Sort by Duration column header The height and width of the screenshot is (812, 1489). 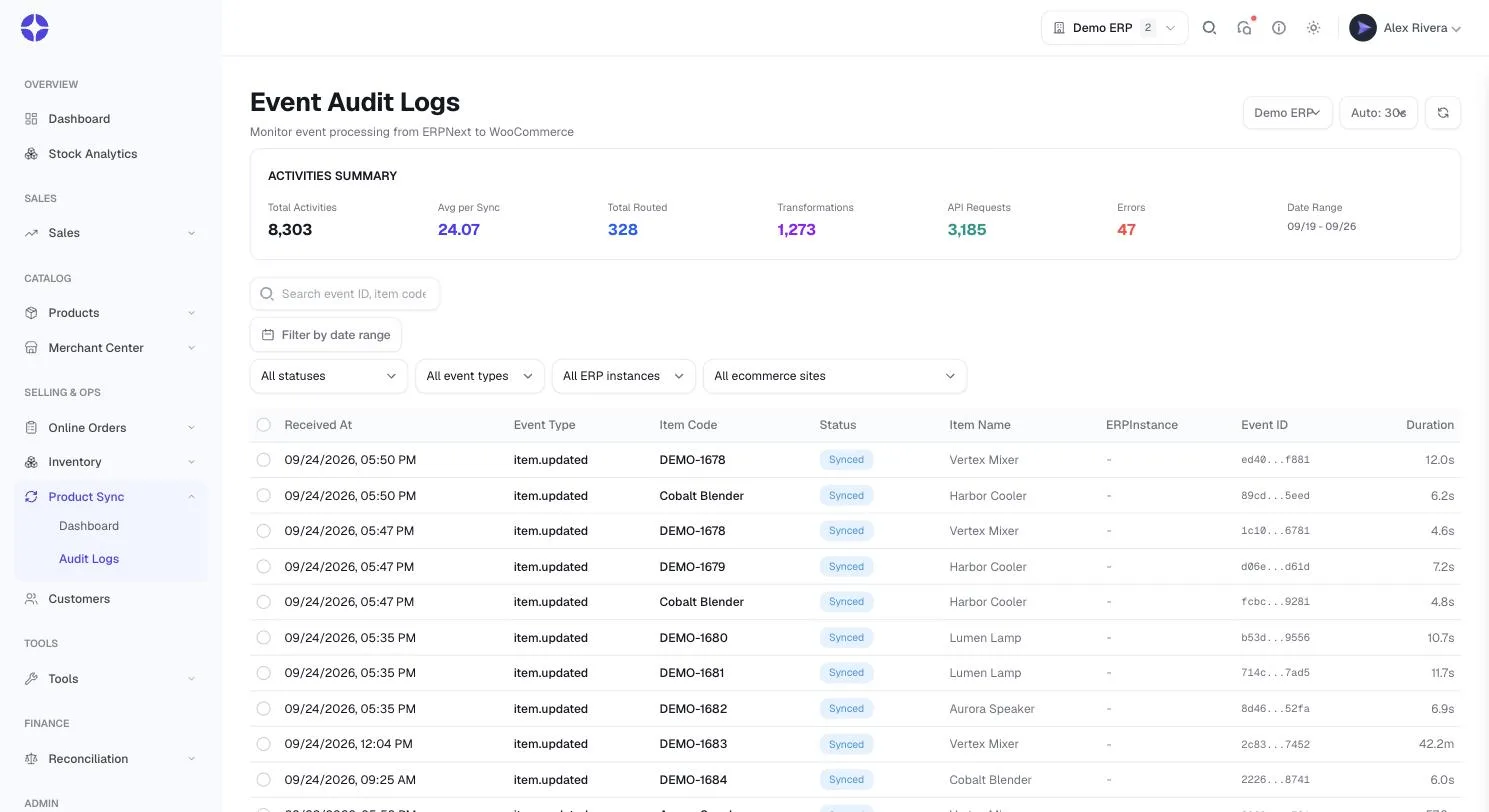point(1430,425)
